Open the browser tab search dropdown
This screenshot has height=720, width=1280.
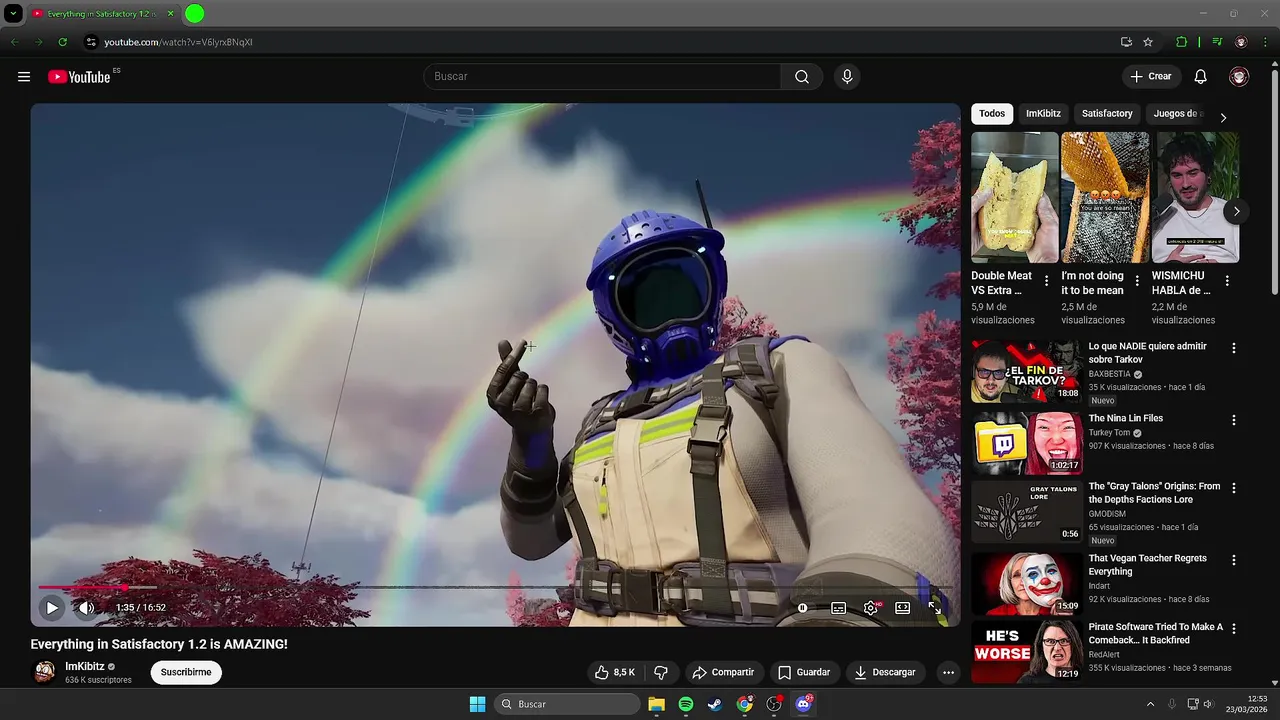[x=13, y=14]
